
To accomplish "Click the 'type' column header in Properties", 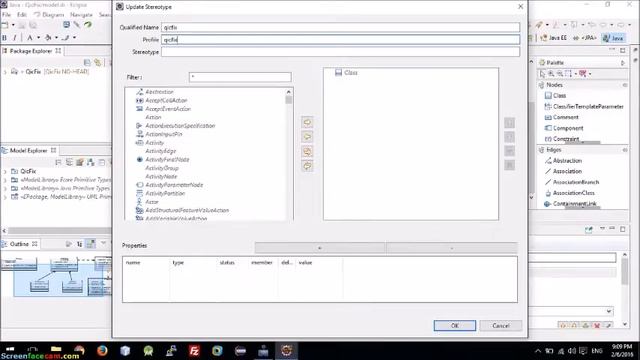I will point(178,262).
